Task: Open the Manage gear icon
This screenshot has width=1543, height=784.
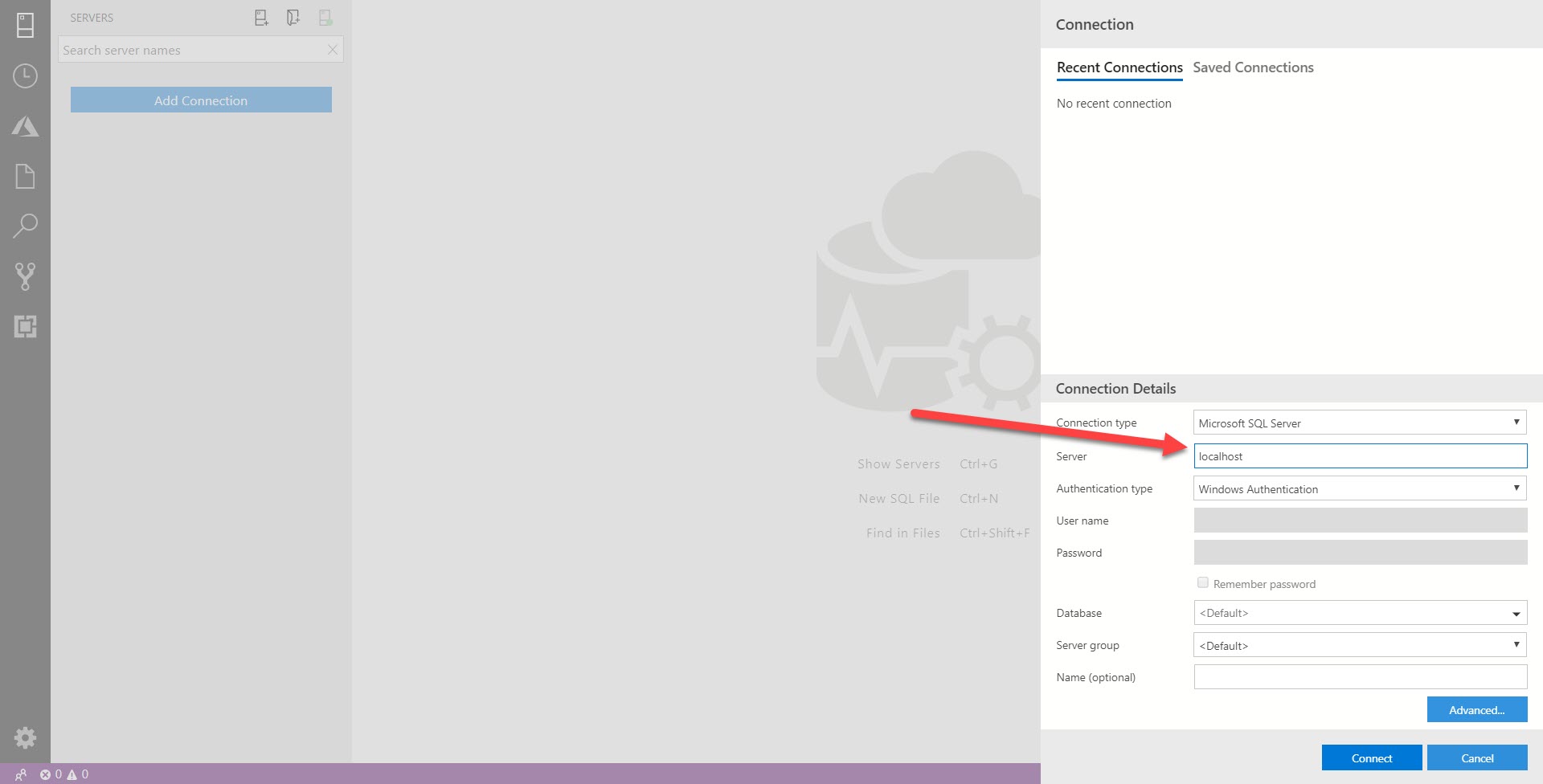Action: tap(25, 737)
